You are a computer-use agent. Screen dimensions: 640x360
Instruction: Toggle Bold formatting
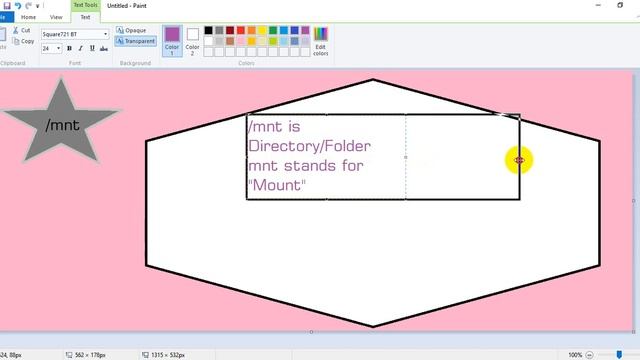69,49
